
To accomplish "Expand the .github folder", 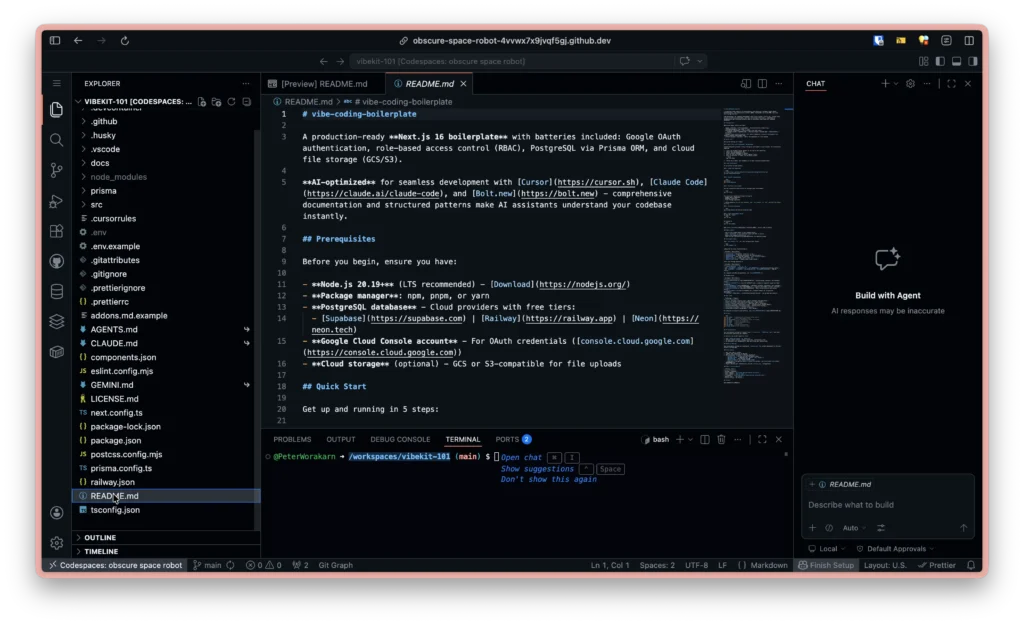I will [104, 121].
